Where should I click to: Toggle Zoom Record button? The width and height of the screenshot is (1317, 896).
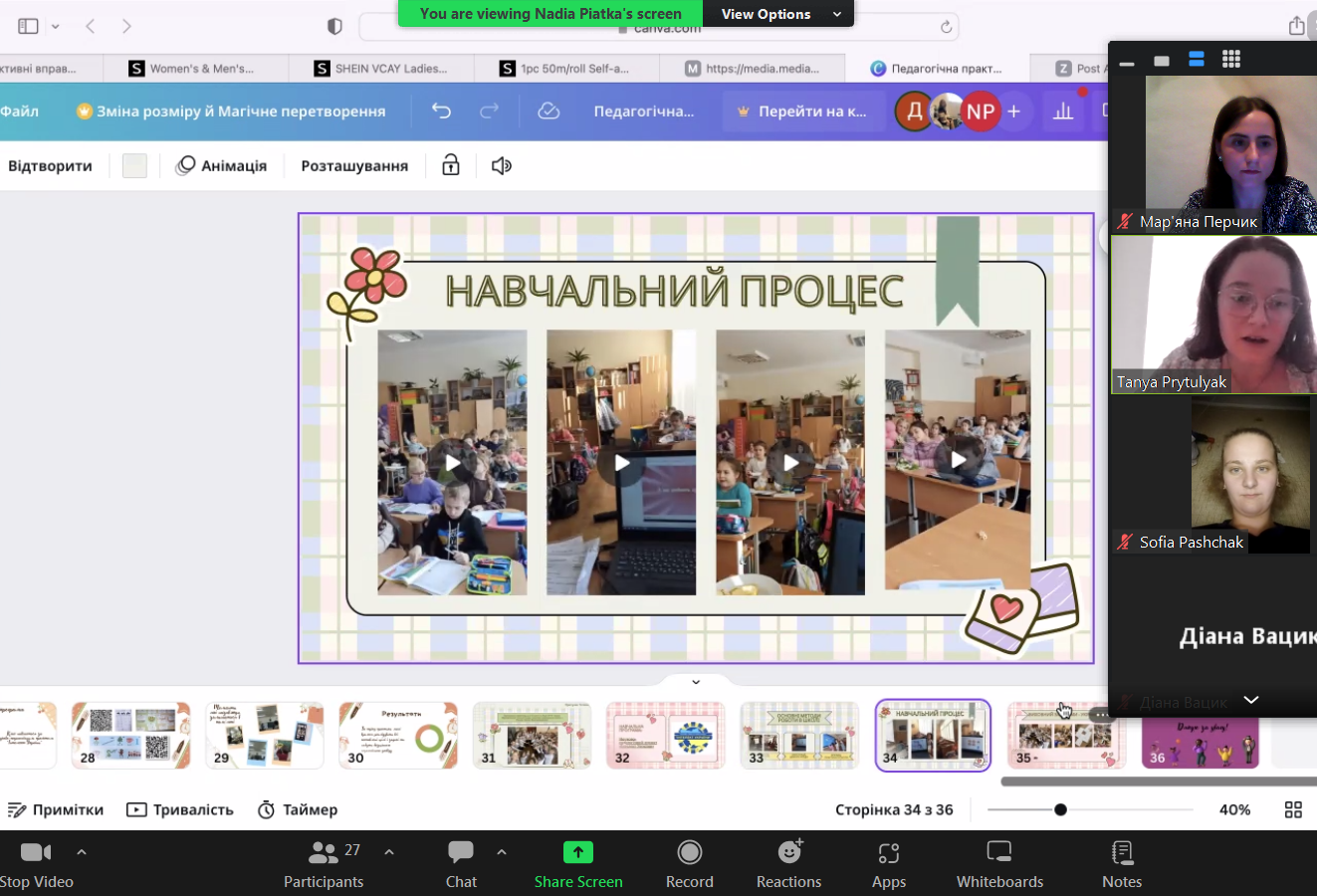(x=689, y=864)
